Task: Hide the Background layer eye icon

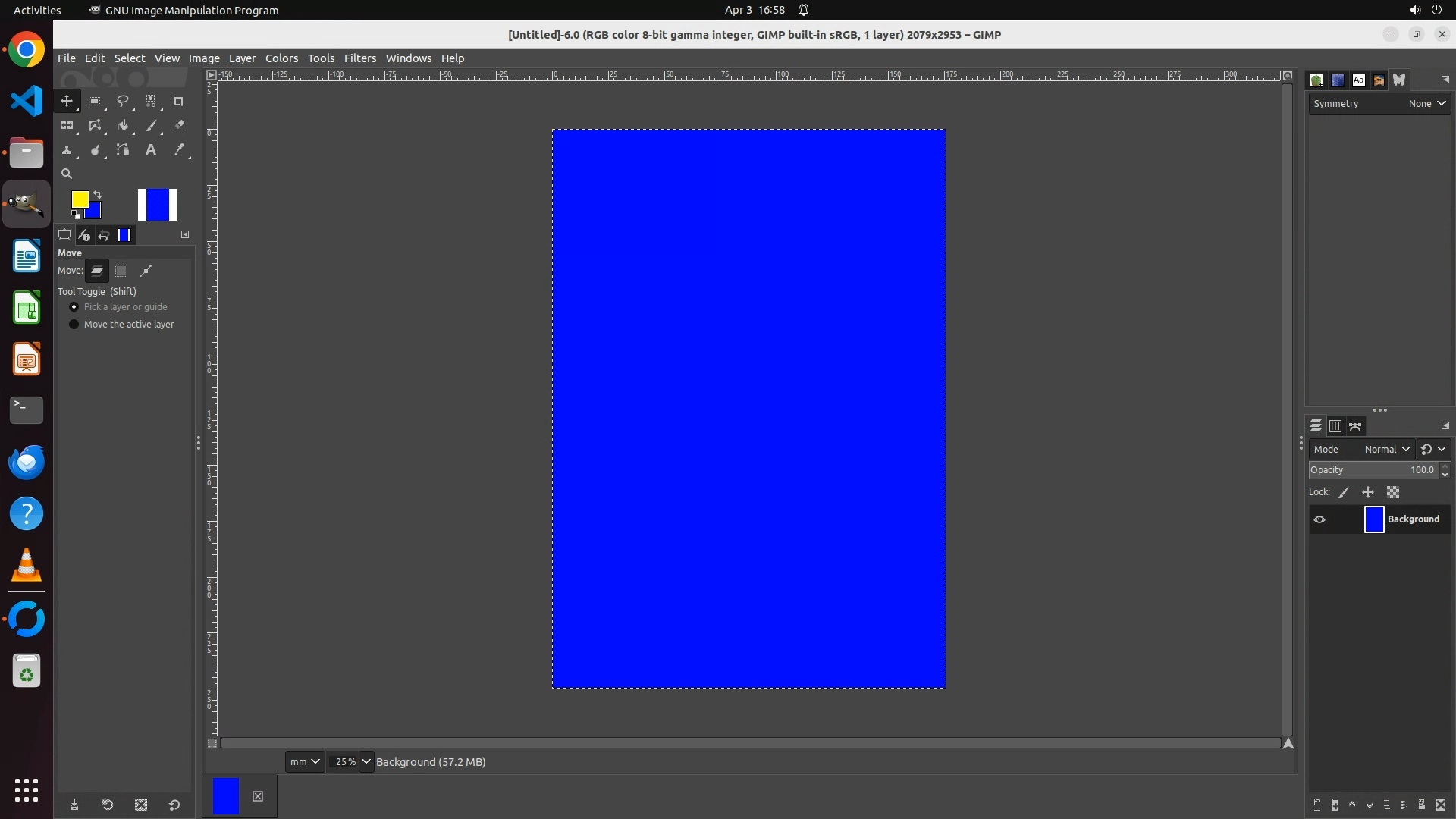Action: pyautogui.click(x=1319, y=519)
